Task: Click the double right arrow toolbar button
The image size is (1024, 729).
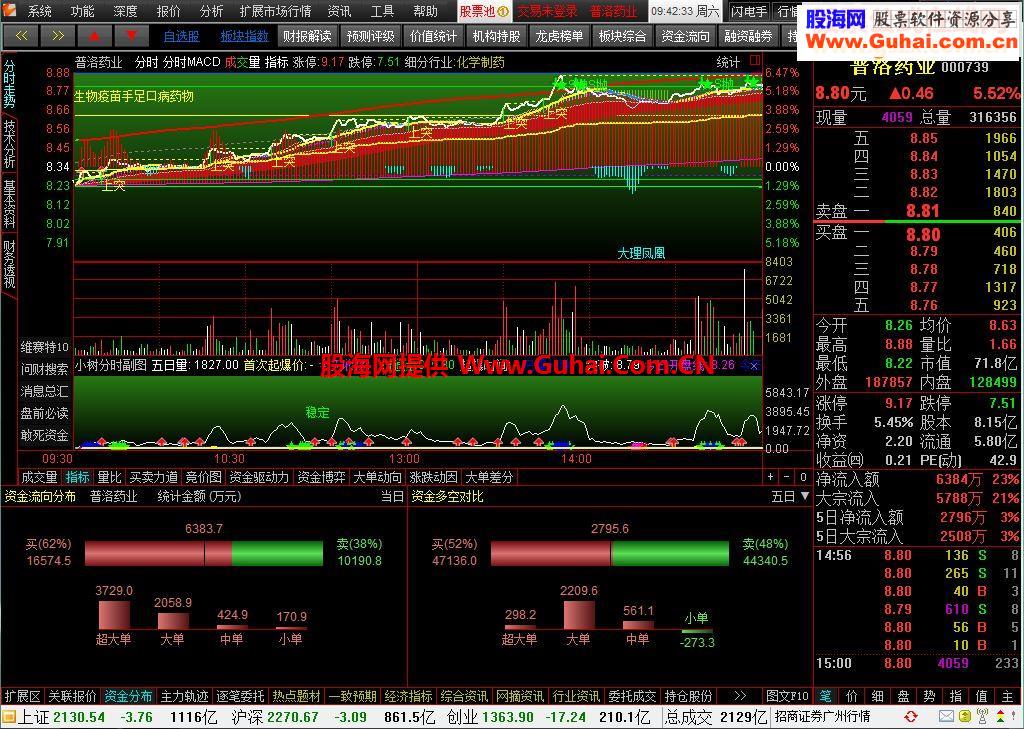Action: tap(57, 36)
